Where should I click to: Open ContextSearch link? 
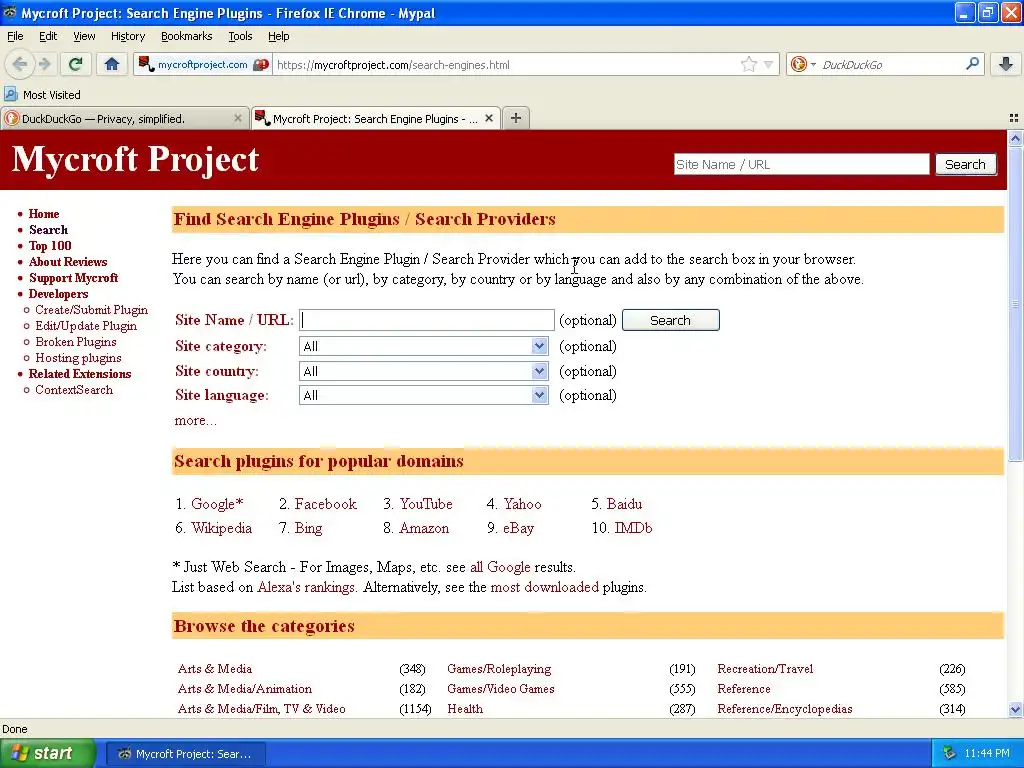tap(74, 390)
